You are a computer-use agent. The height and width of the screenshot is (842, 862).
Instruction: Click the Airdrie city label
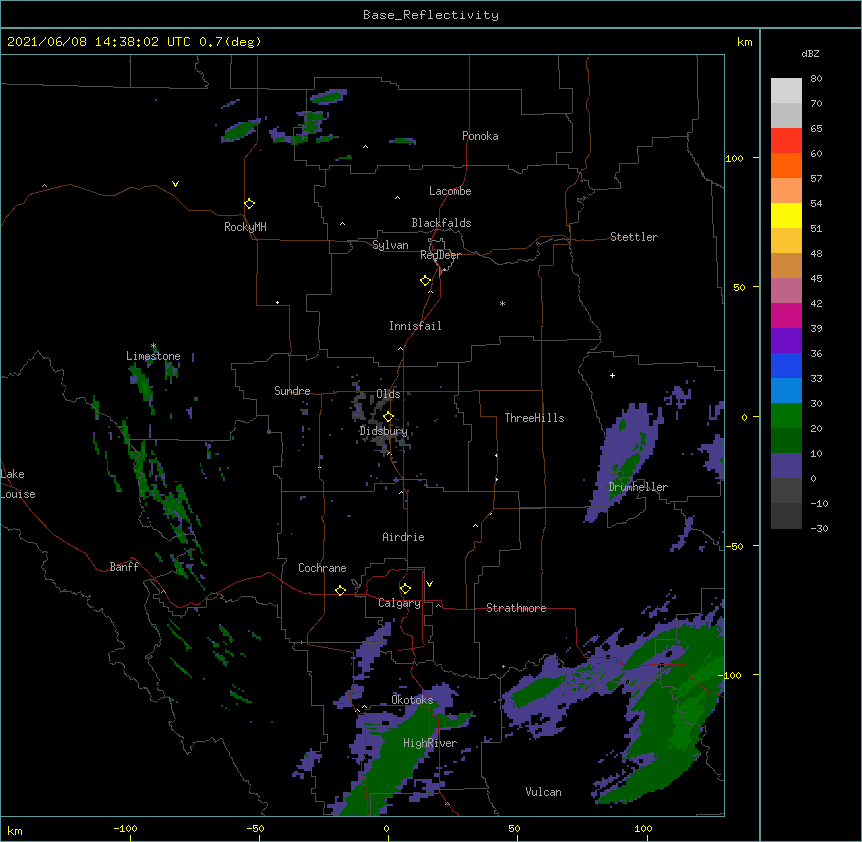pyautogui.click(x=404, y=537)
